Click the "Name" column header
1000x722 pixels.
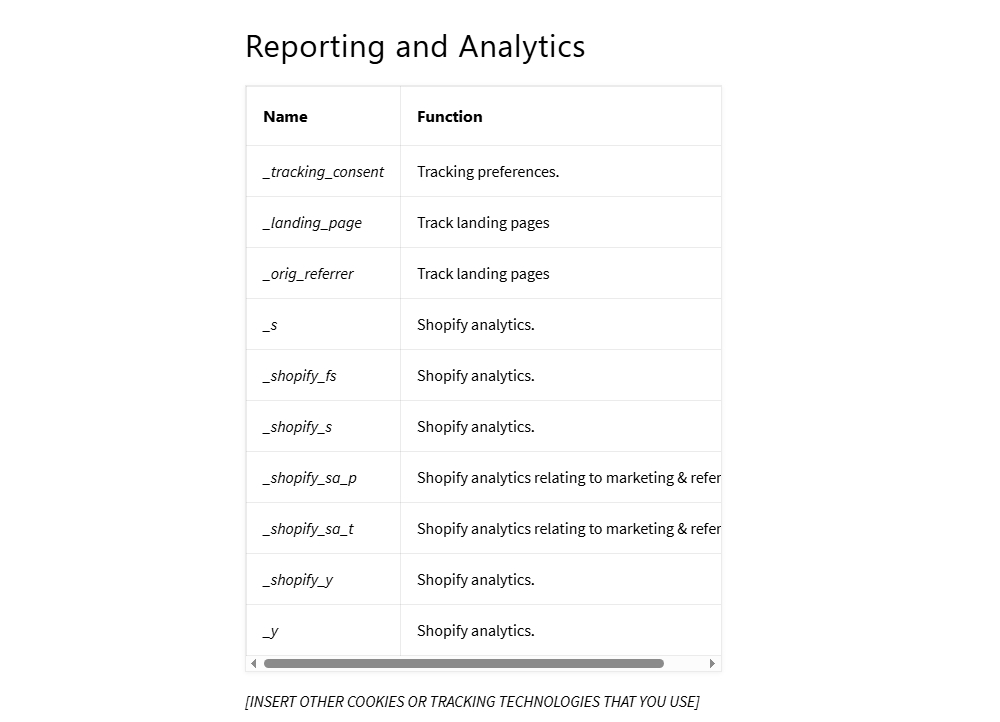[x=285, y=117]
